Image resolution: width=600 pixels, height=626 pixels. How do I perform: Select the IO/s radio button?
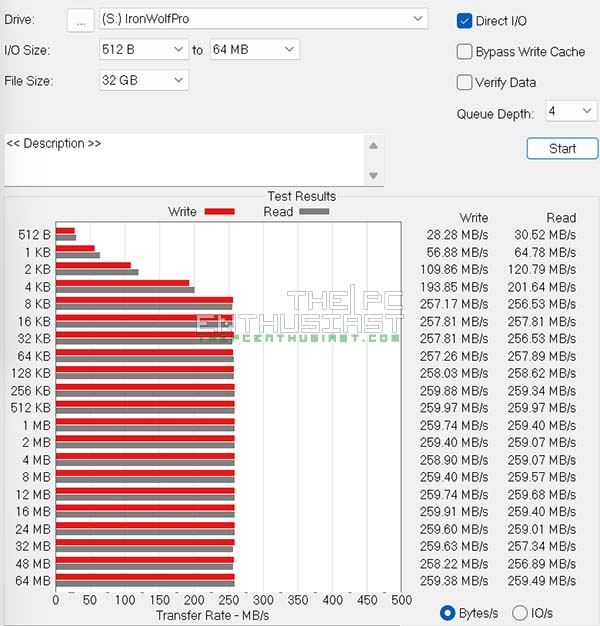(520, 613)
